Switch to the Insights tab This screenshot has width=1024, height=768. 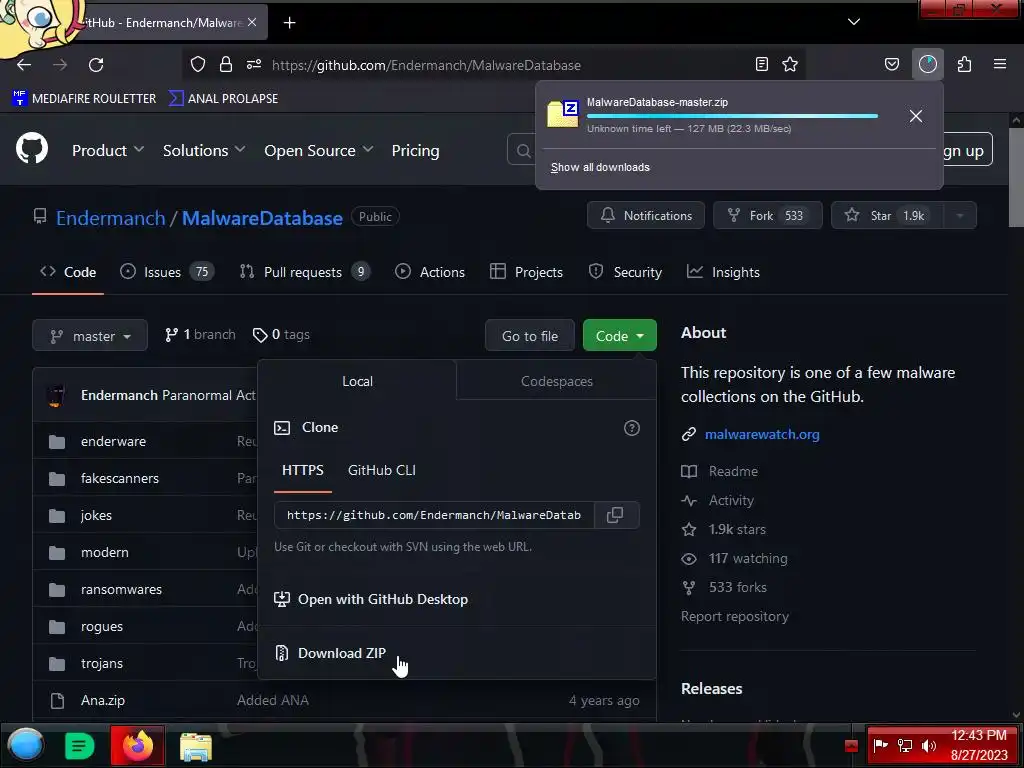coord(723,272)
